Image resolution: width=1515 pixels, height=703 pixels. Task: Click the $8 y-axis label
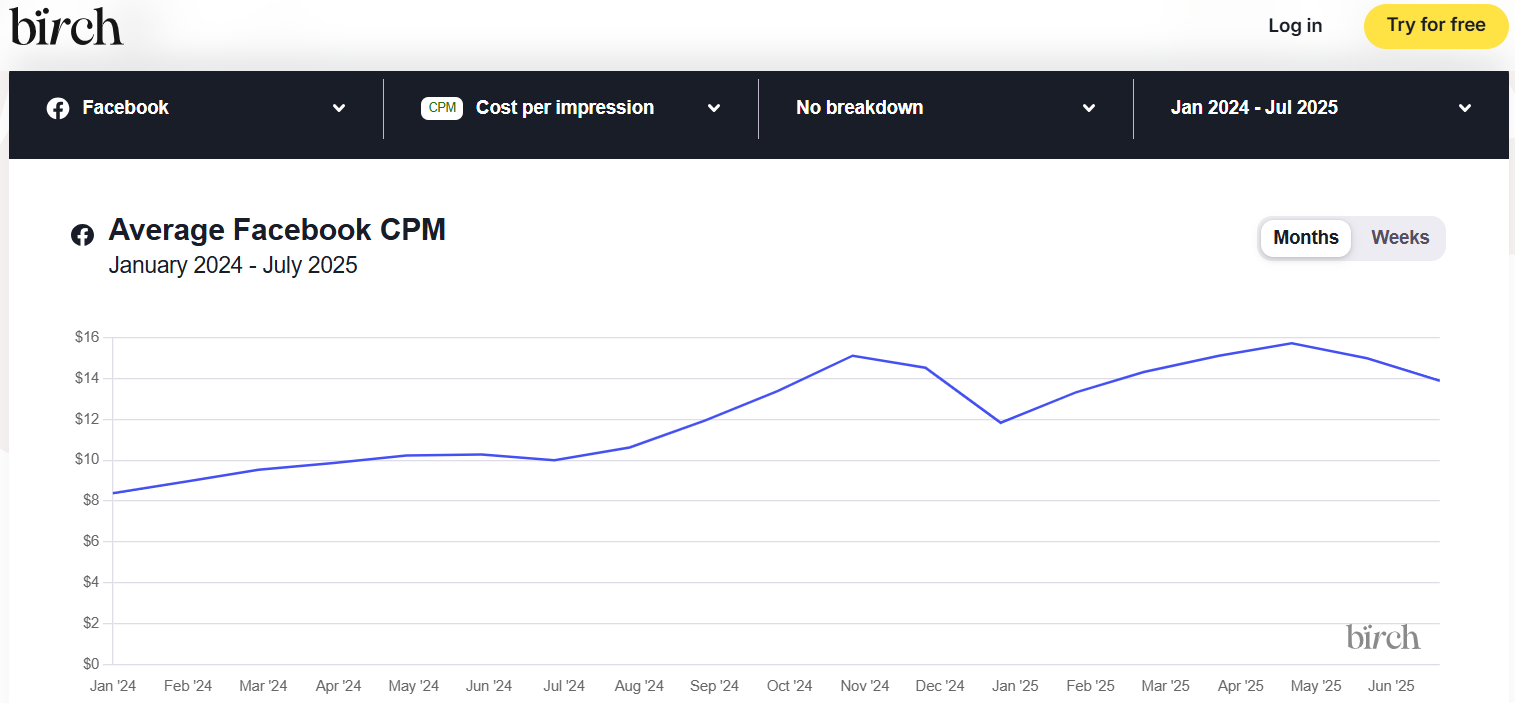click(90, 500)
